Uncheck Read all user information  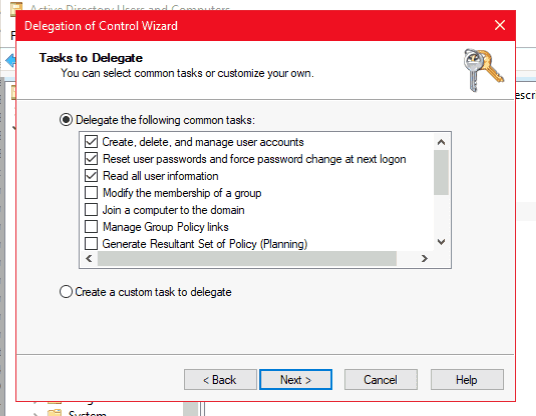91,176
